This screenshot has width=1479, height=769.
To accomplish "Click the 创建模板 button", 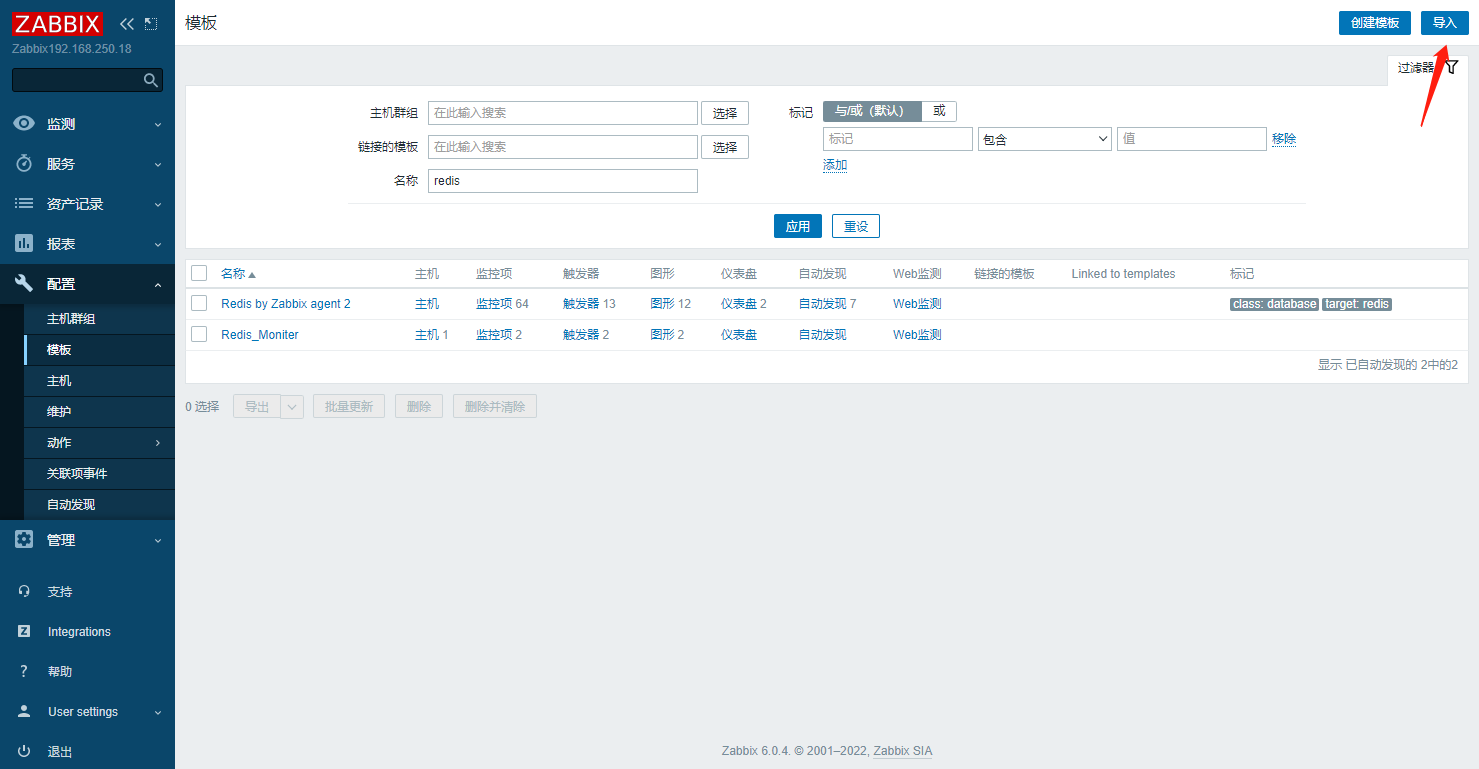I will [x=1375, y=23].
